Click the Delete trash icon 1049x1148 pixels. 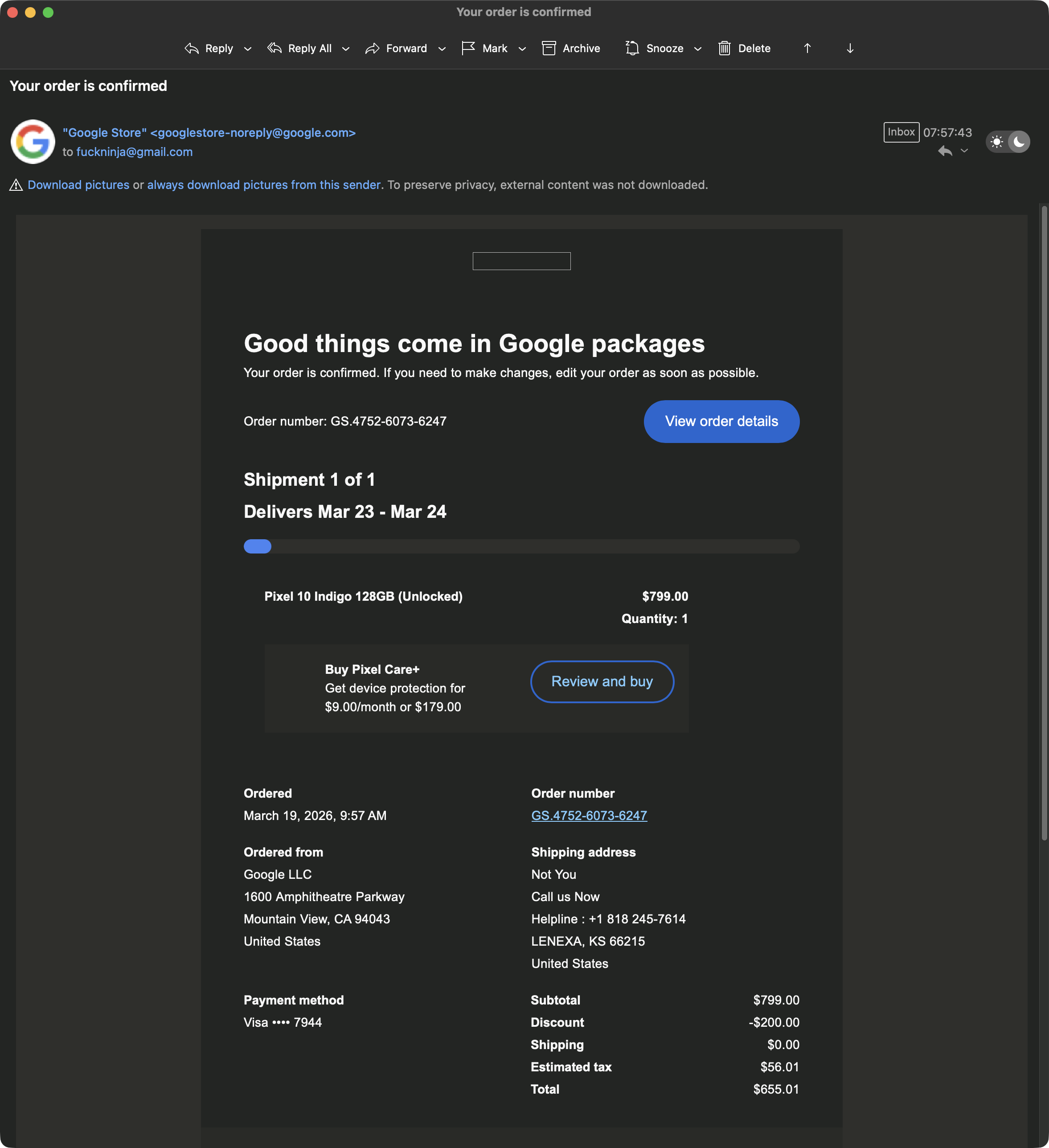coord(724,49)
